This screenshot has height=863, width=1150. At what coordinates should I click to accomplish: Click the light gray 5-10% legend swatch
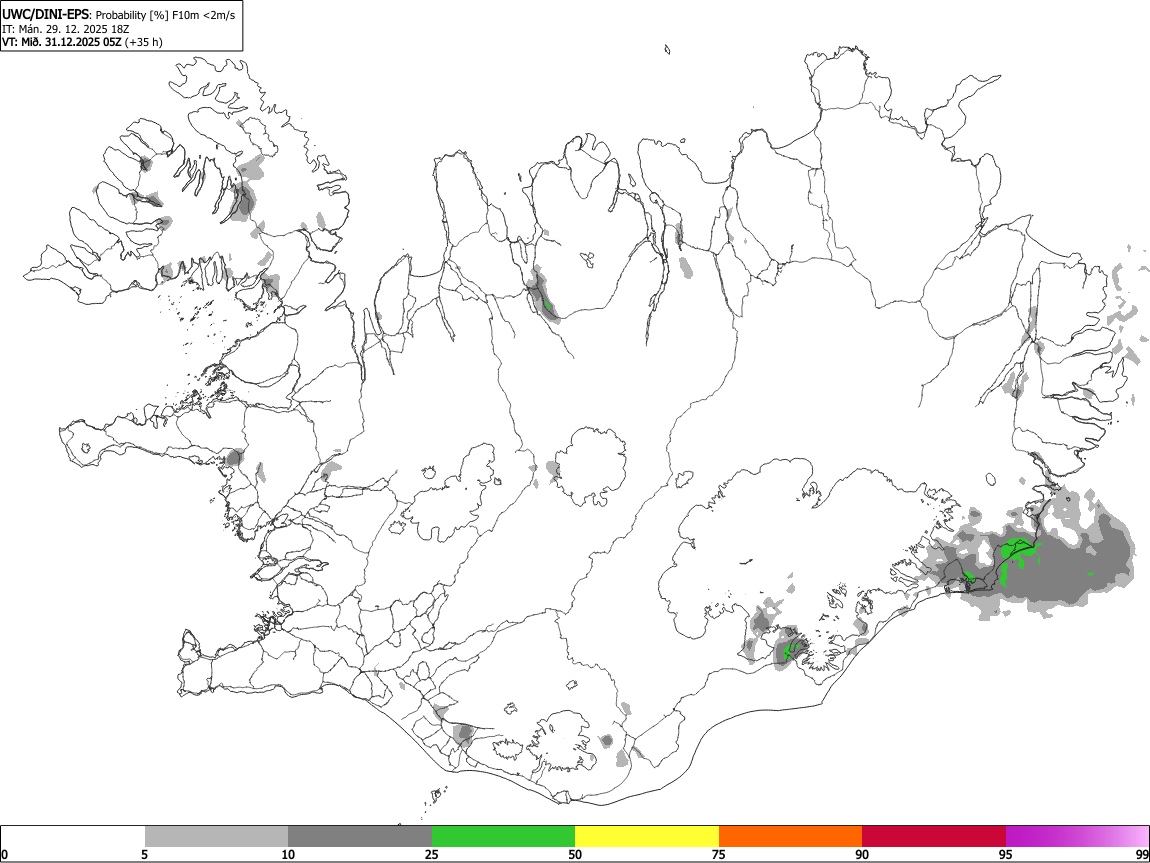pyautogui.click(x=216, y=837)
